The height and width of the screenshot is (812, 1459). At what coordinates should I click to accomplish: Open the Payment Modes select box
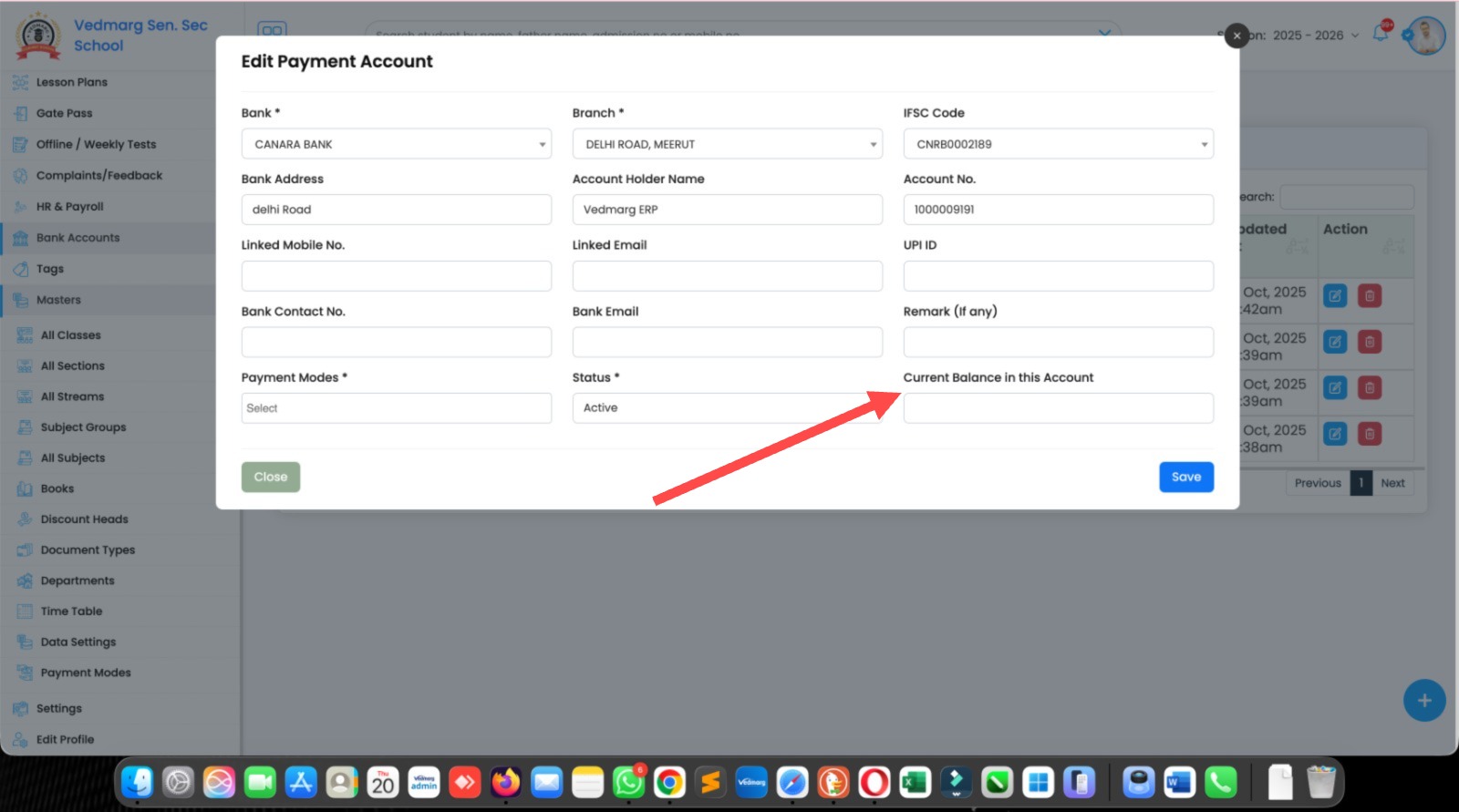pos(397,407)
